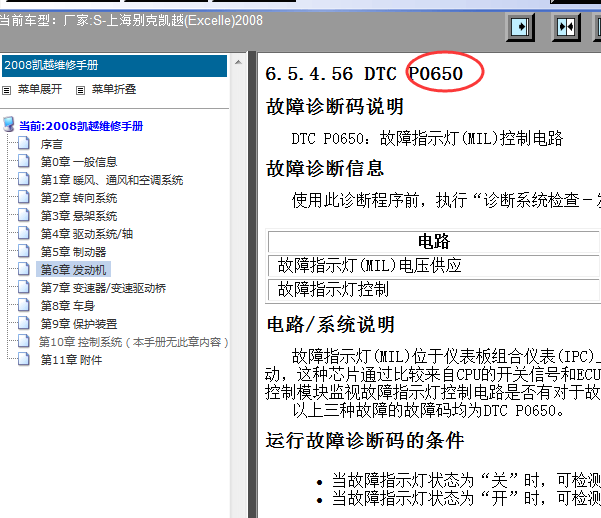Screen dimensions: 601x518
Task: Click bullet line with 状态为"开"时
Action: pos(466,498)
